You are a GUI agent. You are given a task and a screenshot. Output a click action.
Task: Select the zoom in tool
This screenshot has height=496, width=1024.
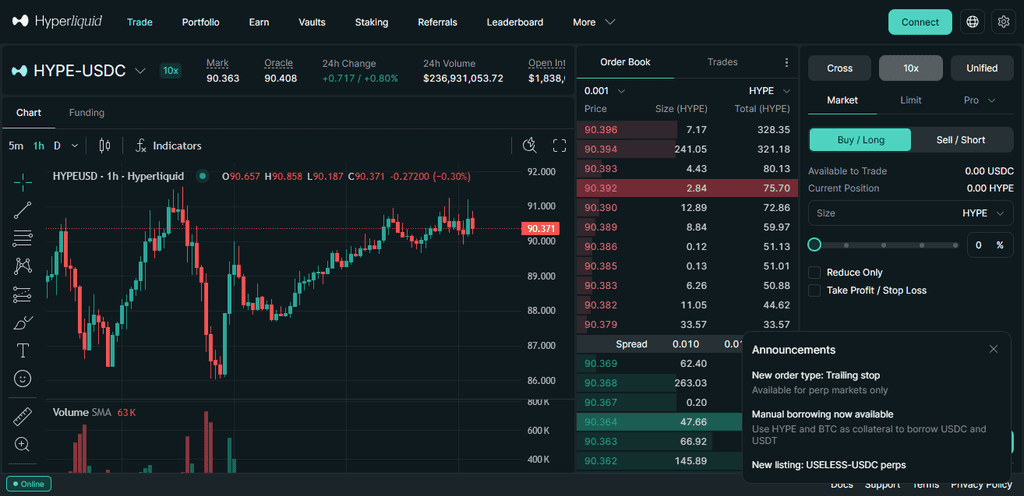pos(23,444)
